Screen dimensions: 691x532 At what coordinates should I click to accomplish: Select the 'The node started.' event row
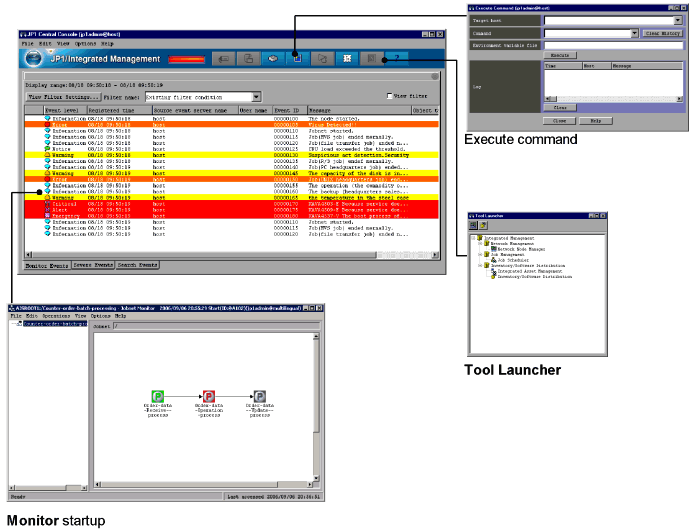(232, 119)
